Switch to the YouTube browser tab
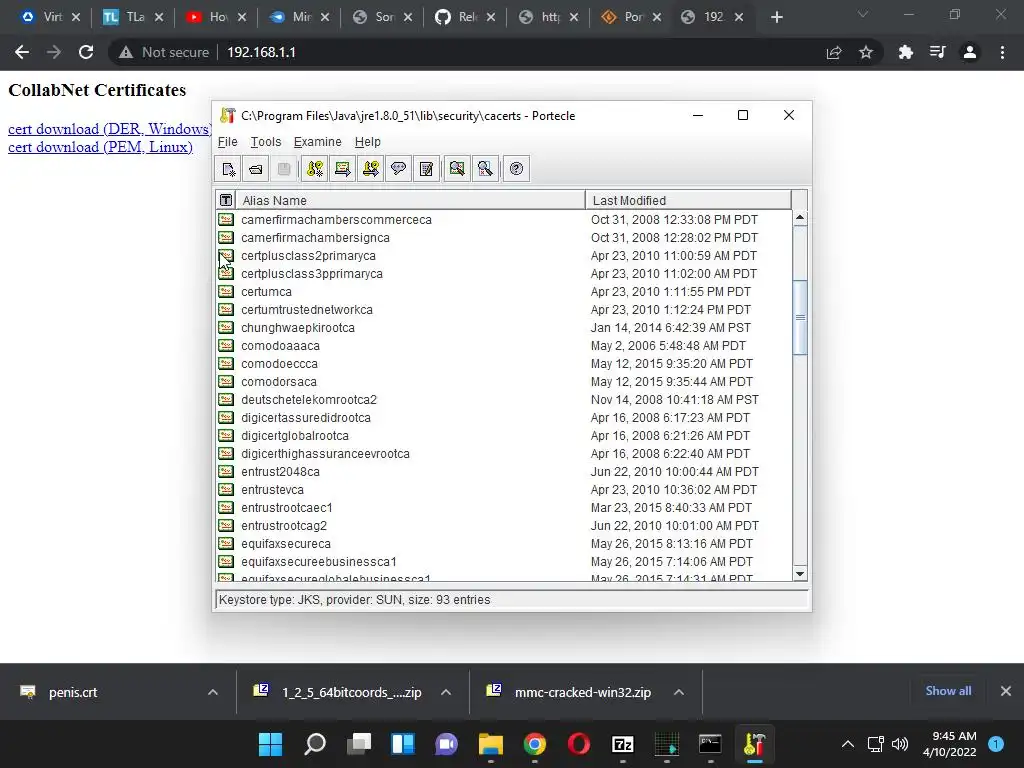 (x=216, y=17)
